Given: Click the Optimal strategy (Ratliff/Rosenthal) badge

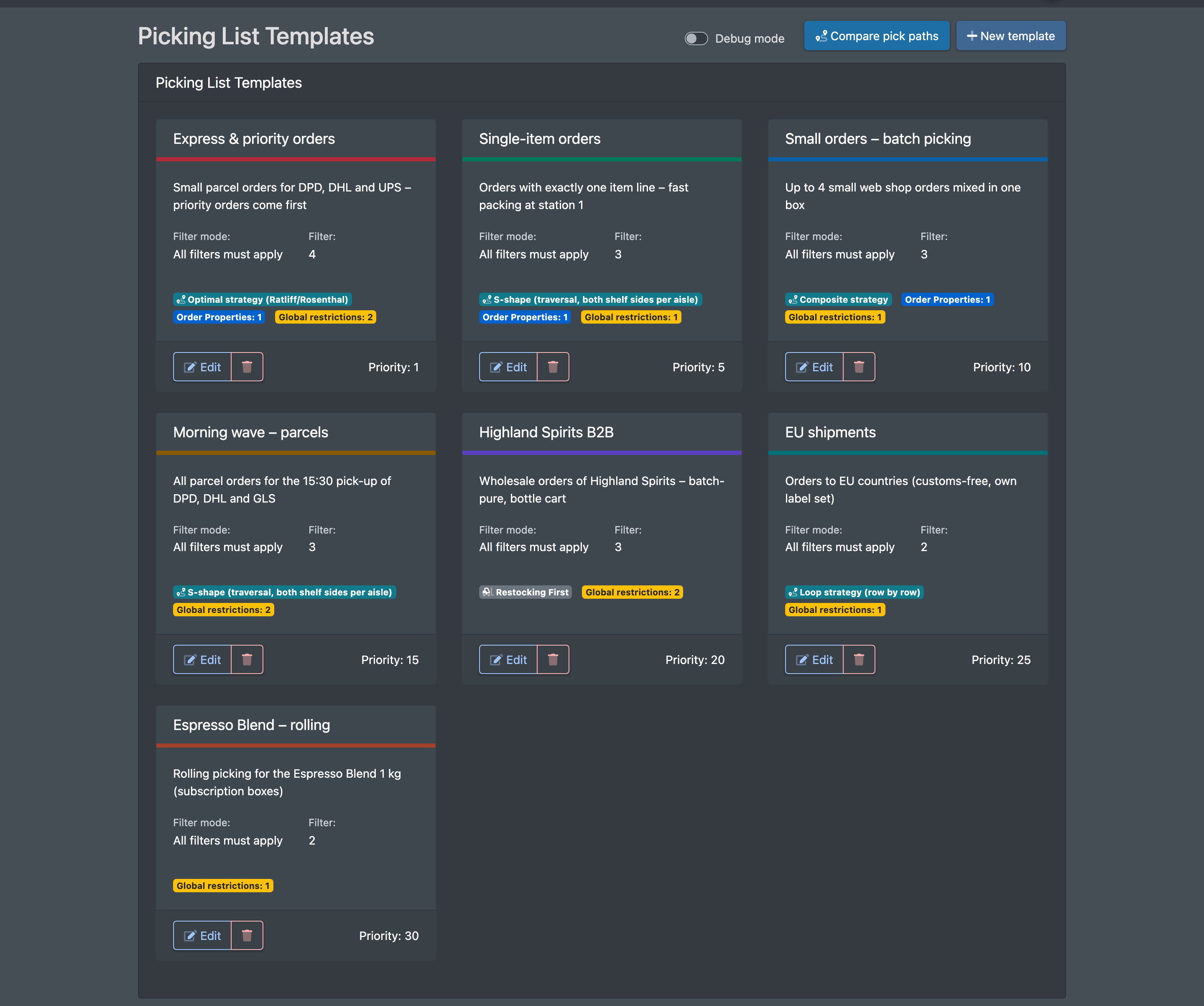Looking at the screenshot, I should point(262,299).
